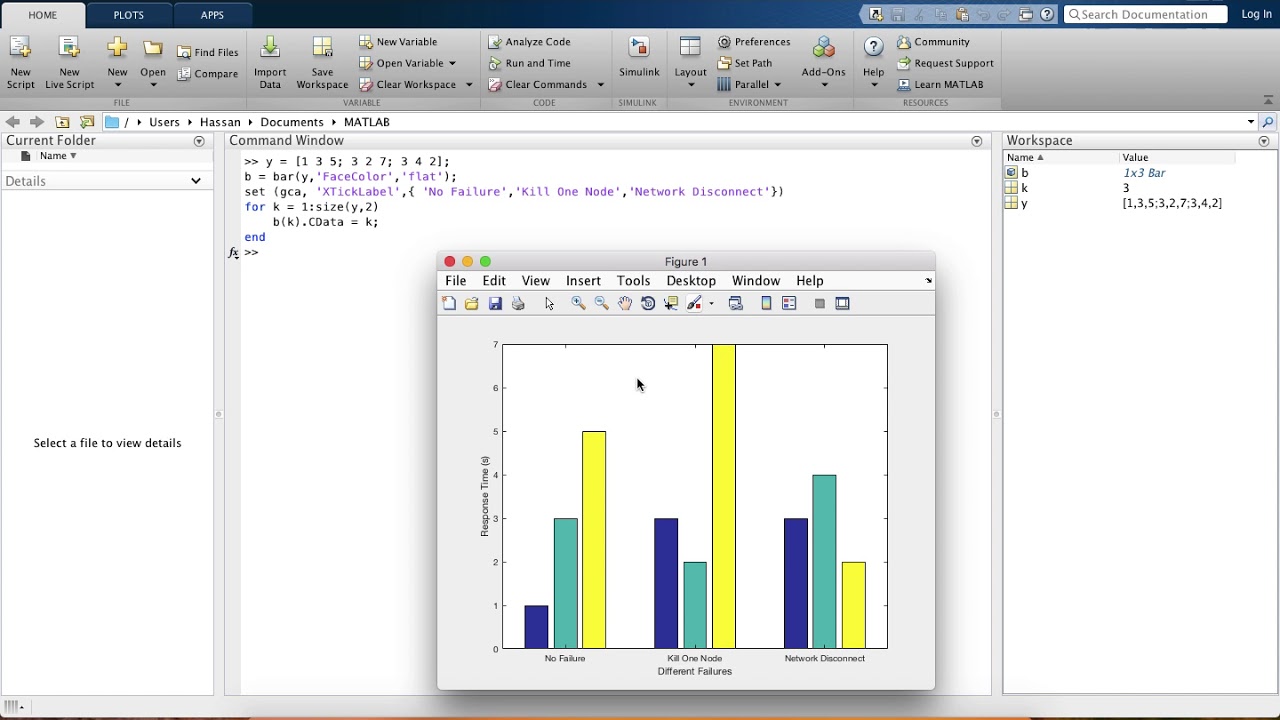Image resolution: width=1280 pixels, height=720 pixels.
Task: Click the Zoom In tool in Figure toolbar
Action: tap(578, 304)
